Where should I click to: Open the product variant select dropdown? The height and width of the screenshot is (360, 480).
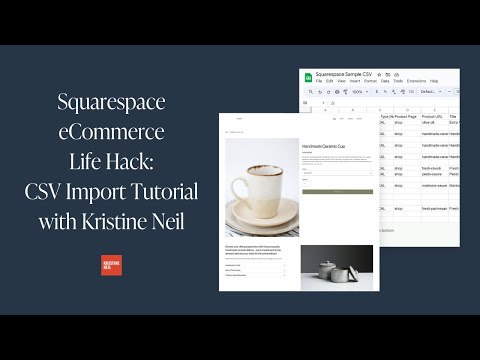point(338,173)
